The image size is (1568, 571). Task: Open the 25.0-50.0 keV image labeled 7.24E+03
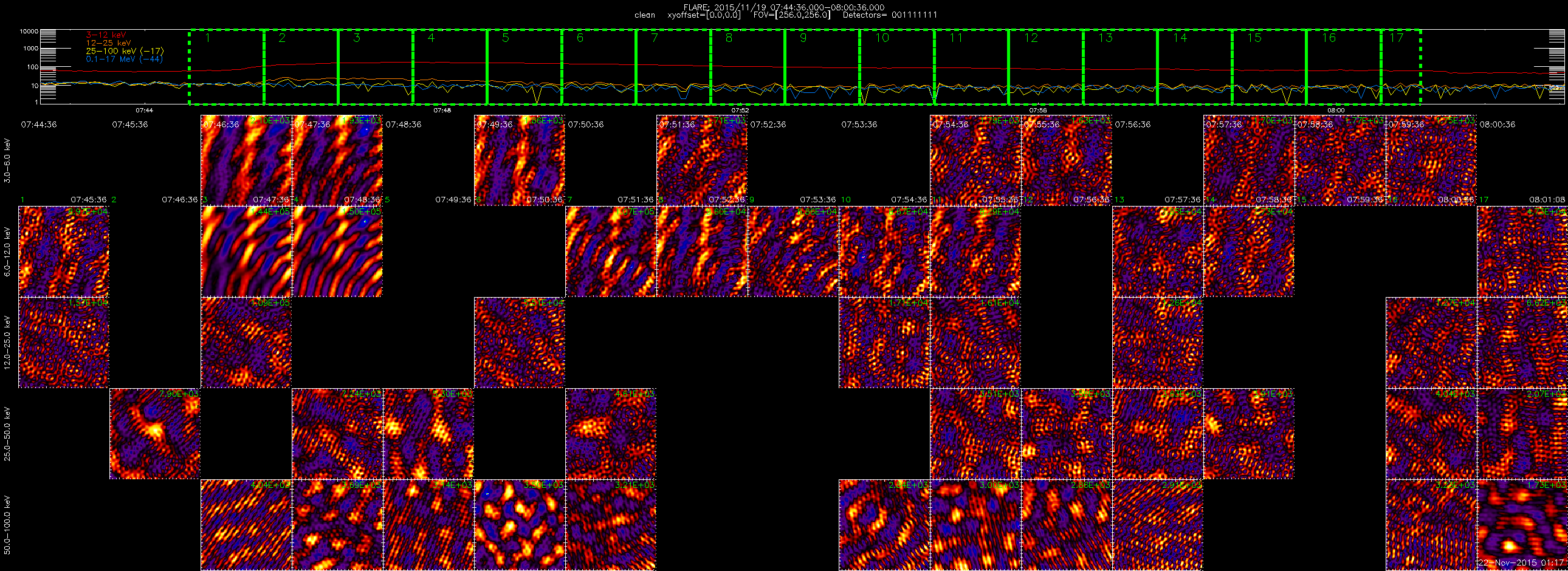coord(338,434)
